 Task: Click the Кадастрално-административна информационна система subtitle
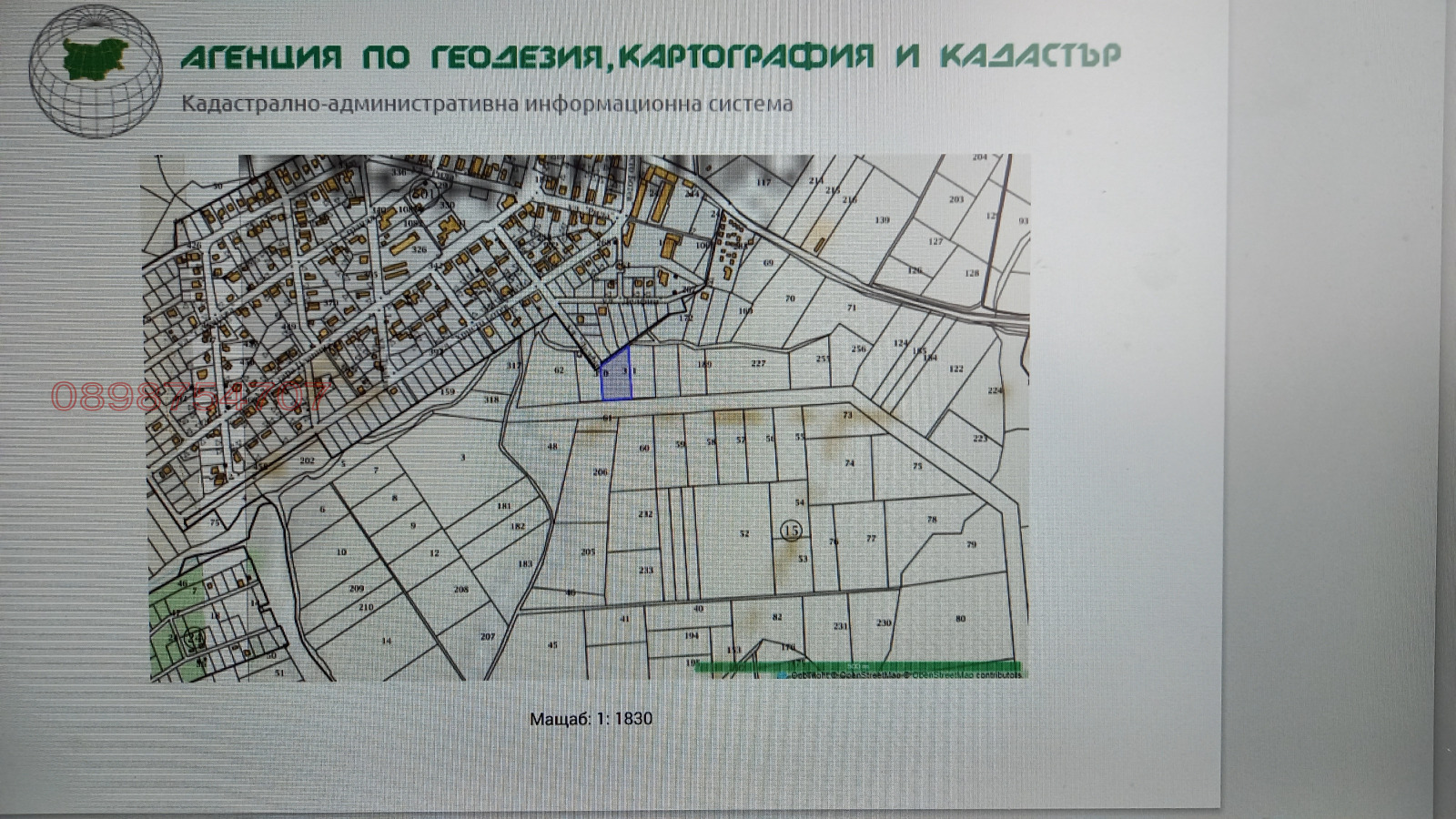coord(487,104)
